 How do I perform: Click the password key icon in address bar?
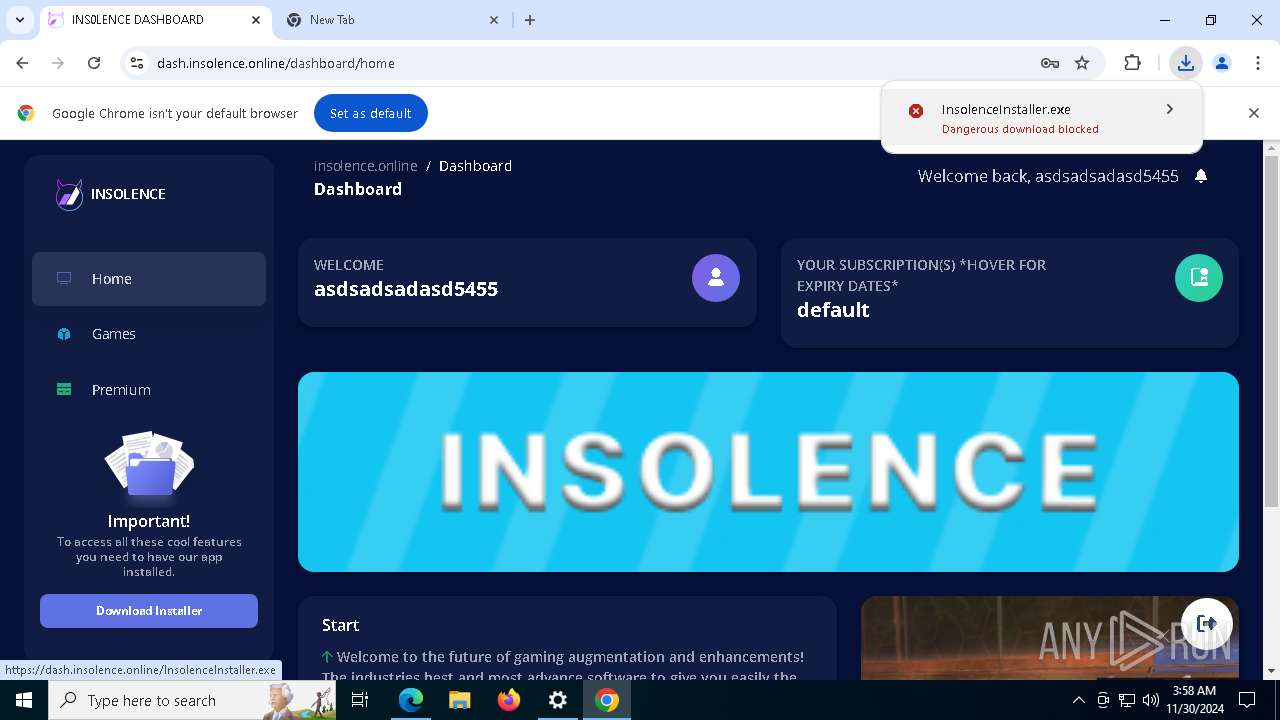[x=1050, y=63]
